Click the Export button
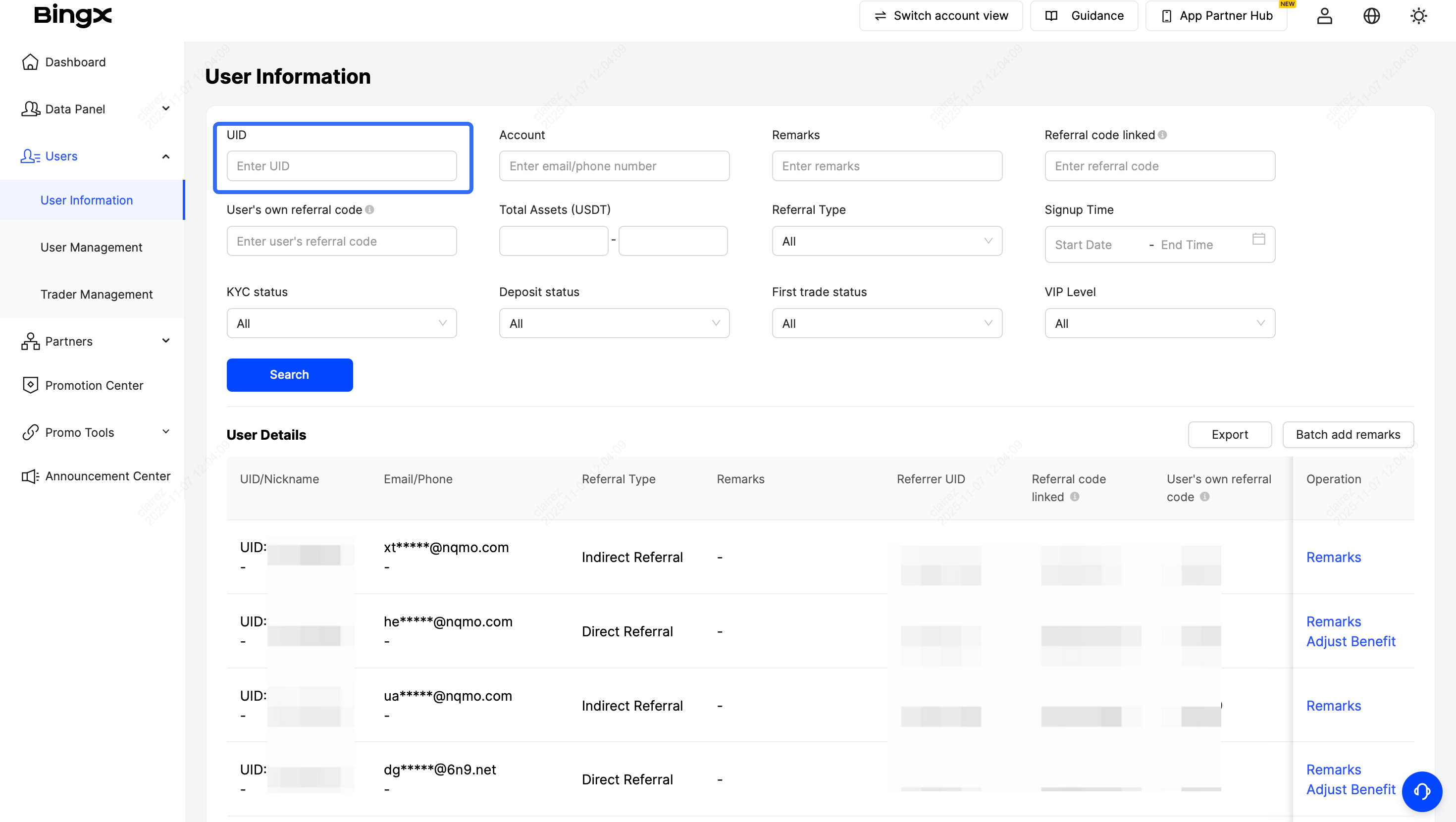The width and height of the screenshot is (1456, 822). coord(1229,435)
